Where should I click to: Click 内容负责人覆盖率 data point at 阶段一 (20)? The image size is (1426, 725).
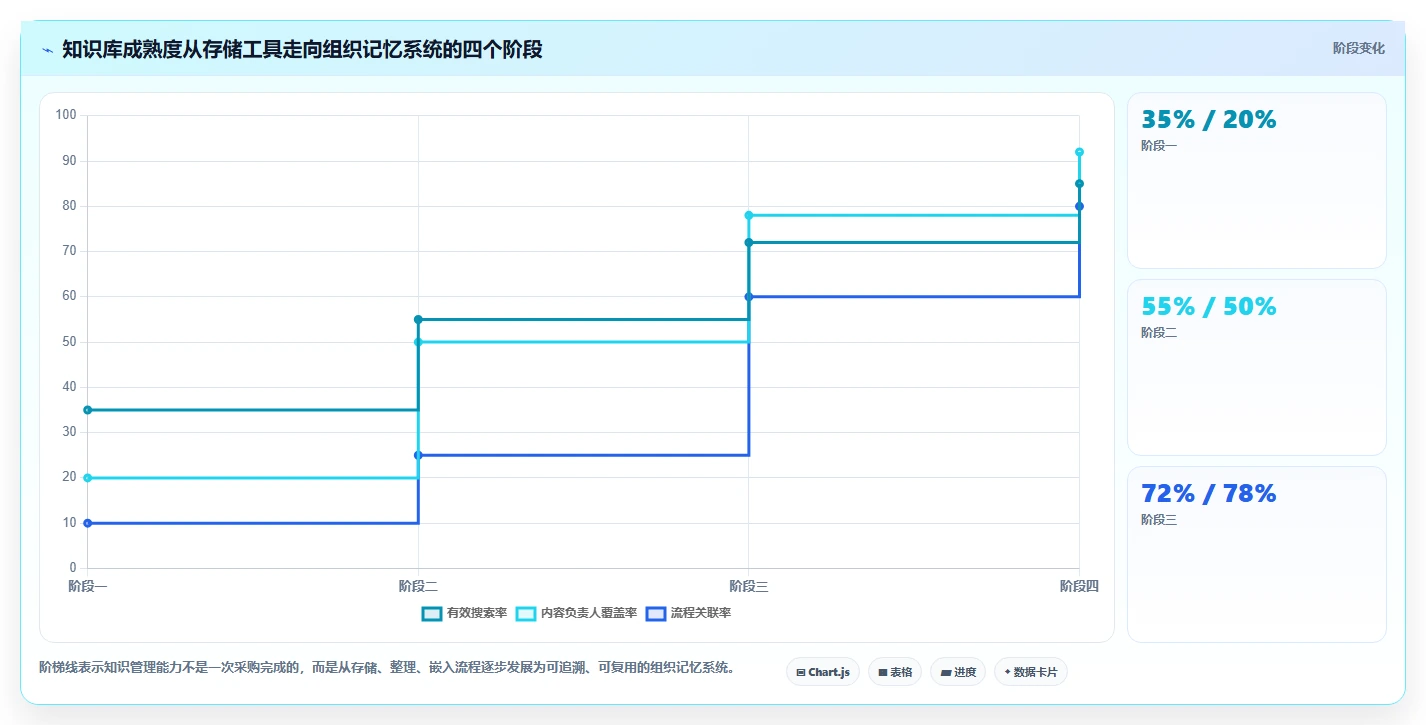[x=88, y=478]
